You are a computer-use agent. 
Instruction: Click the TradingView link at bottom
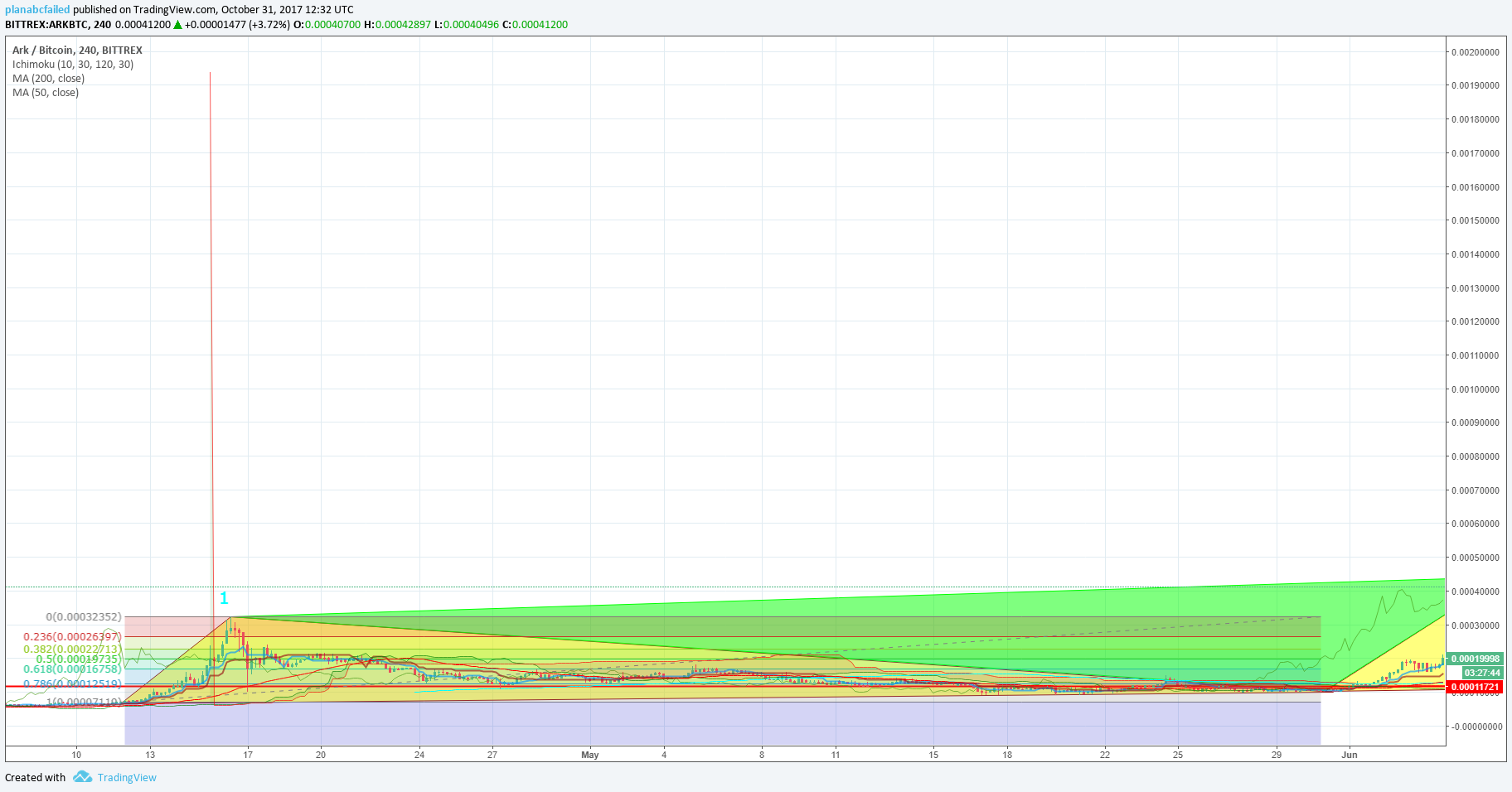(x=127, y=777)
